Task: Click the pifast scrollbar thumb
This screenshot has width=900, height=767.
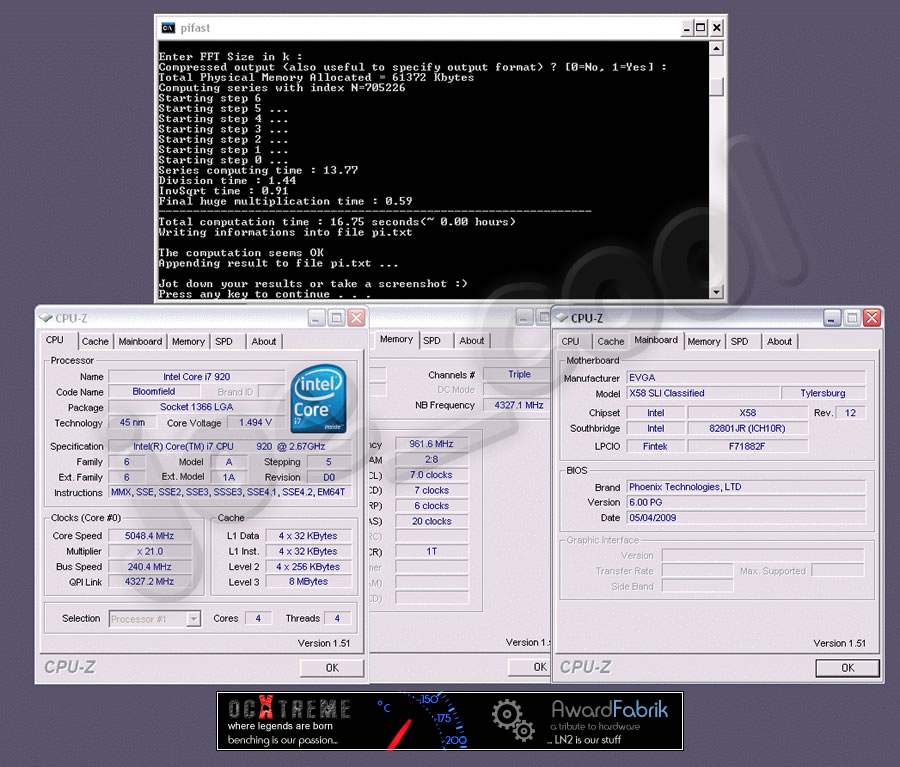Action: pos(716,86)
